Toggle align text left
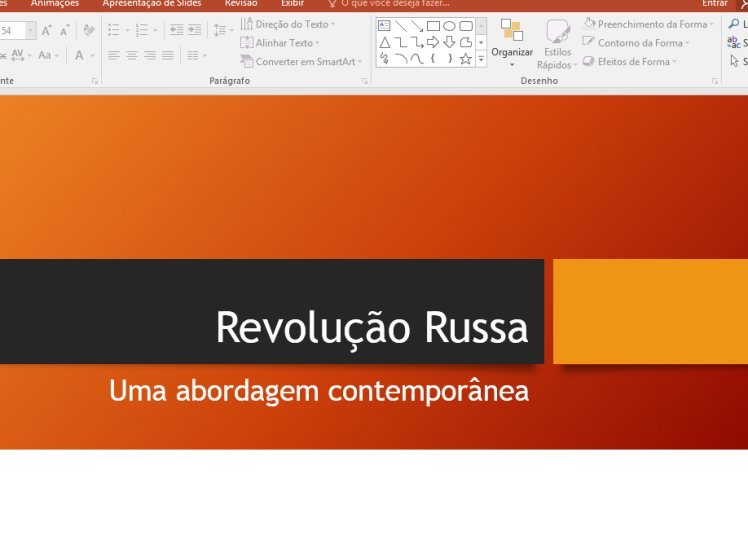Image resolution: width=748 pixels, height=540 pixels. [114, 56]
